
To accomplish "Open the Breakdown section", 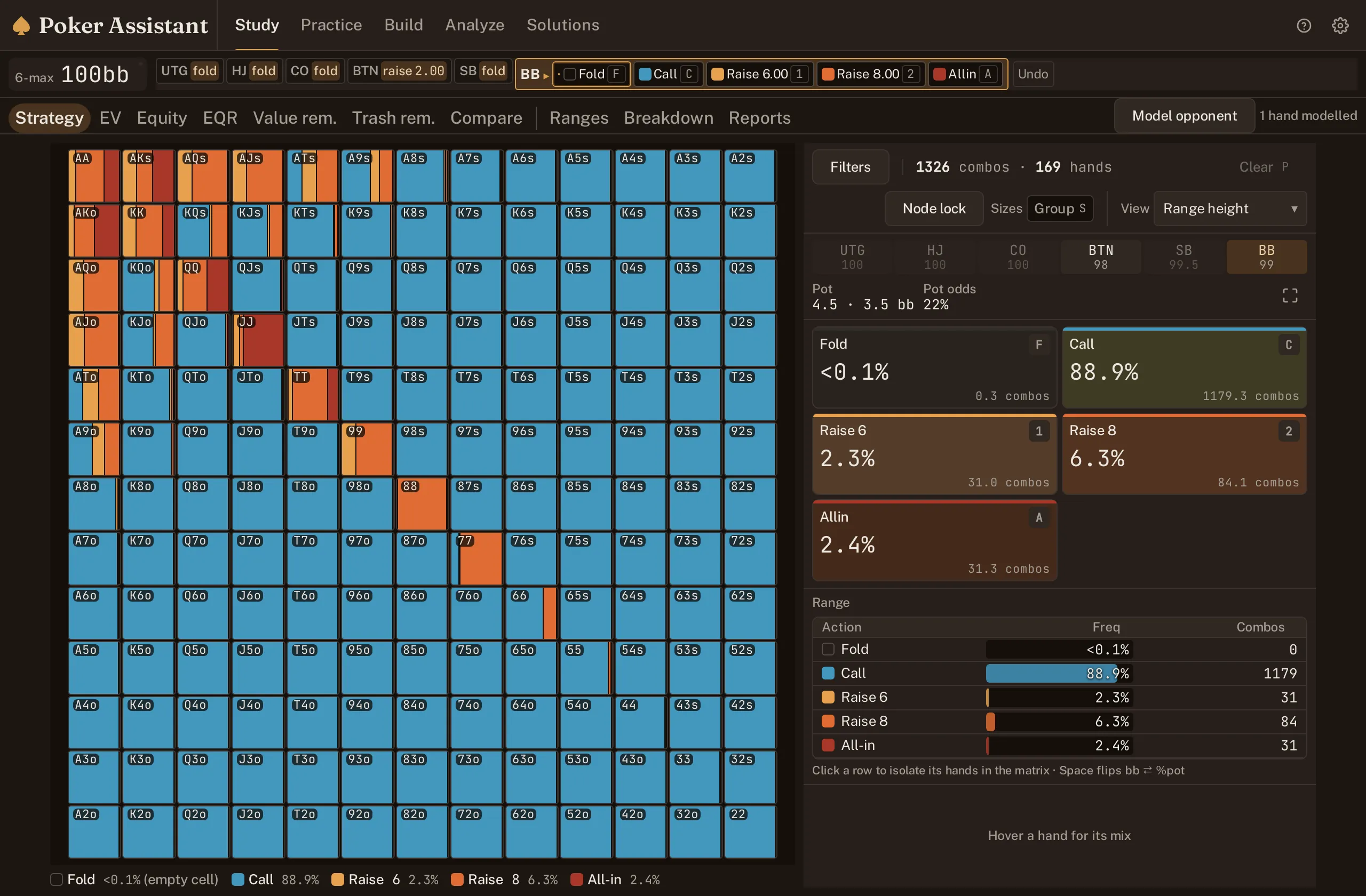I will [x=668, y=117].
